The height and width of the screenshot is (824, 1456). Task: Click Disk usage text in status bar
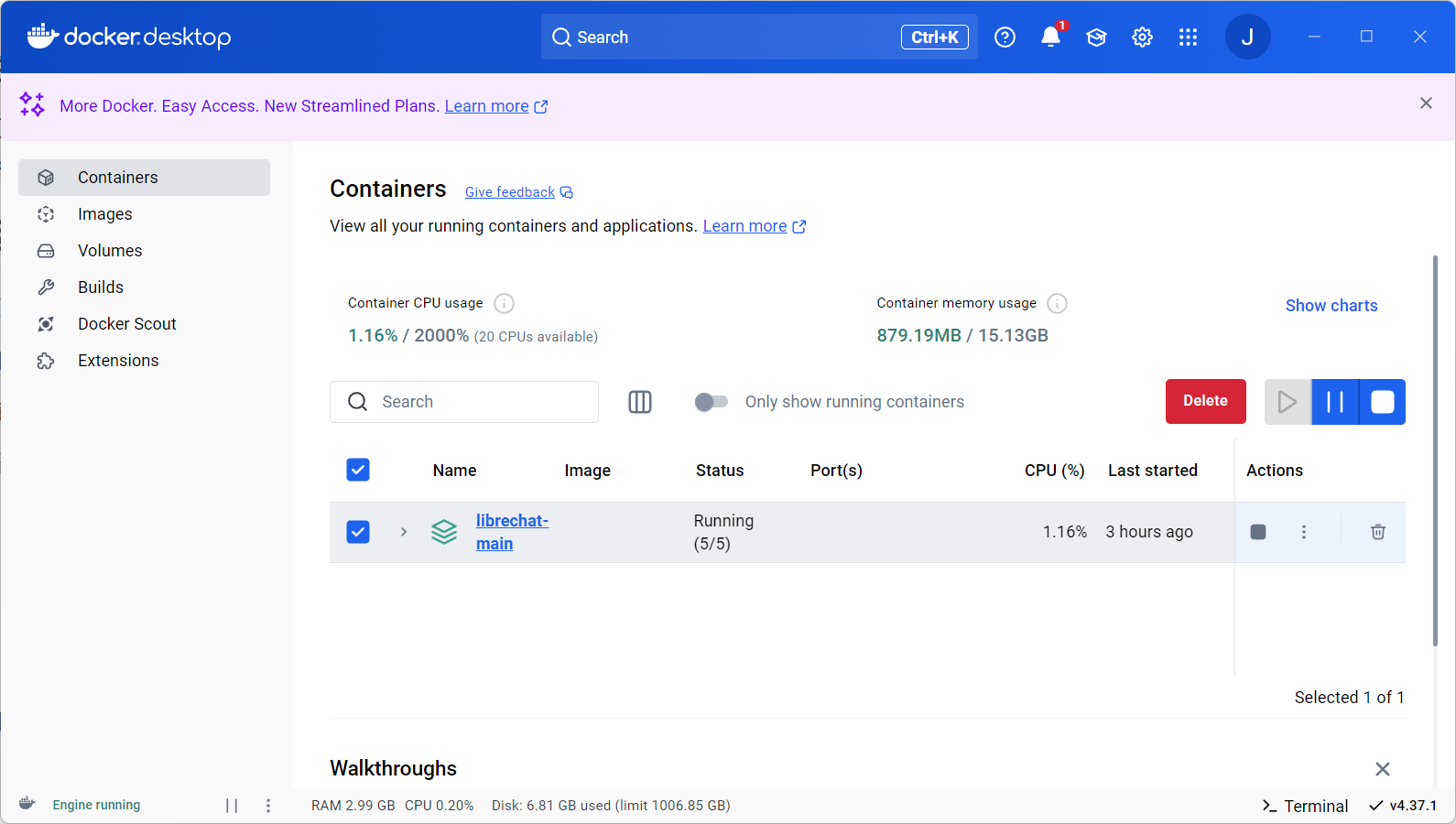pyautogui.click(x=611, y=806)
